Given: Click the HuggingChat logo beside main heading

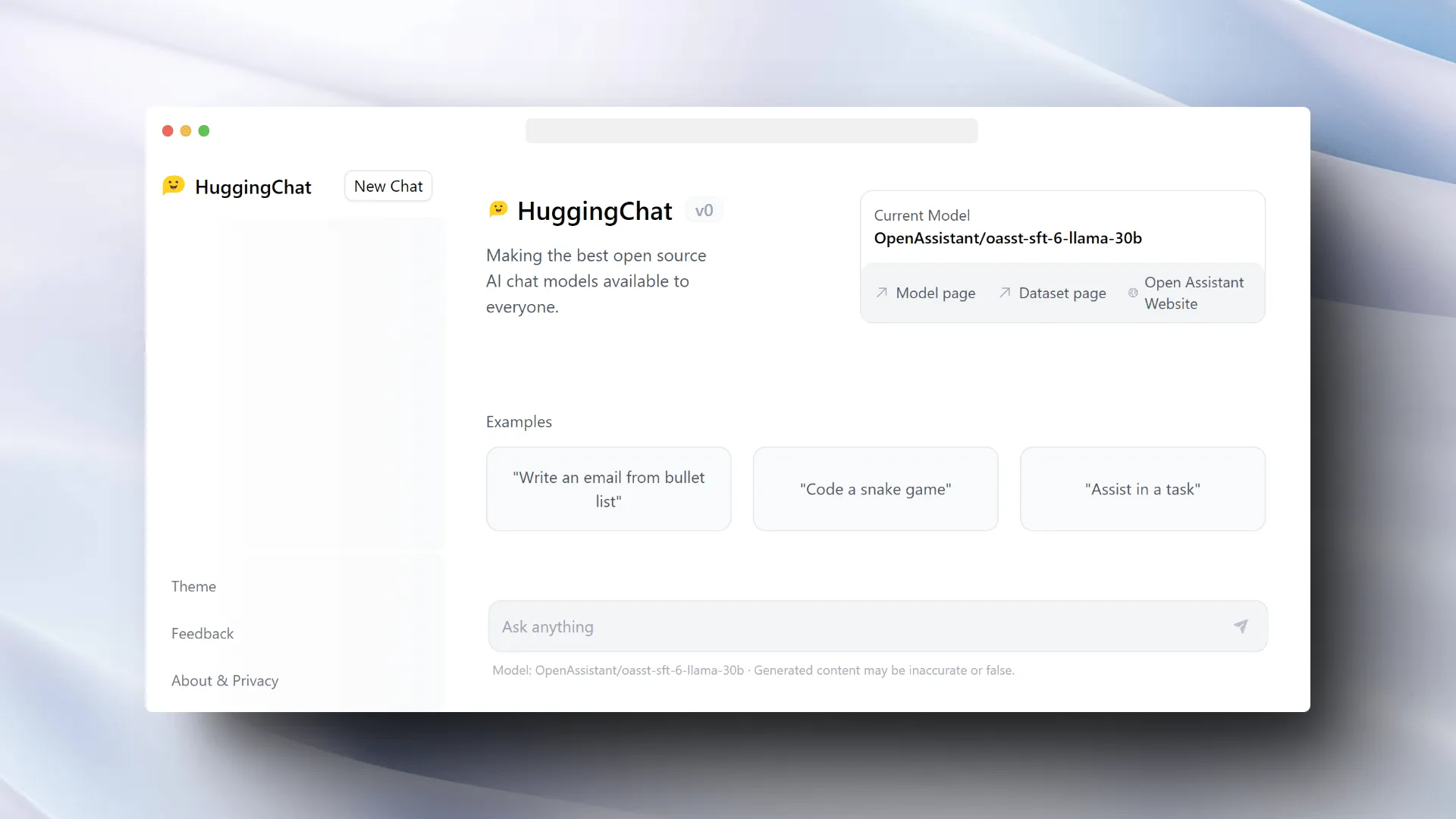Looking at the screenshot, I should [498, 209].
